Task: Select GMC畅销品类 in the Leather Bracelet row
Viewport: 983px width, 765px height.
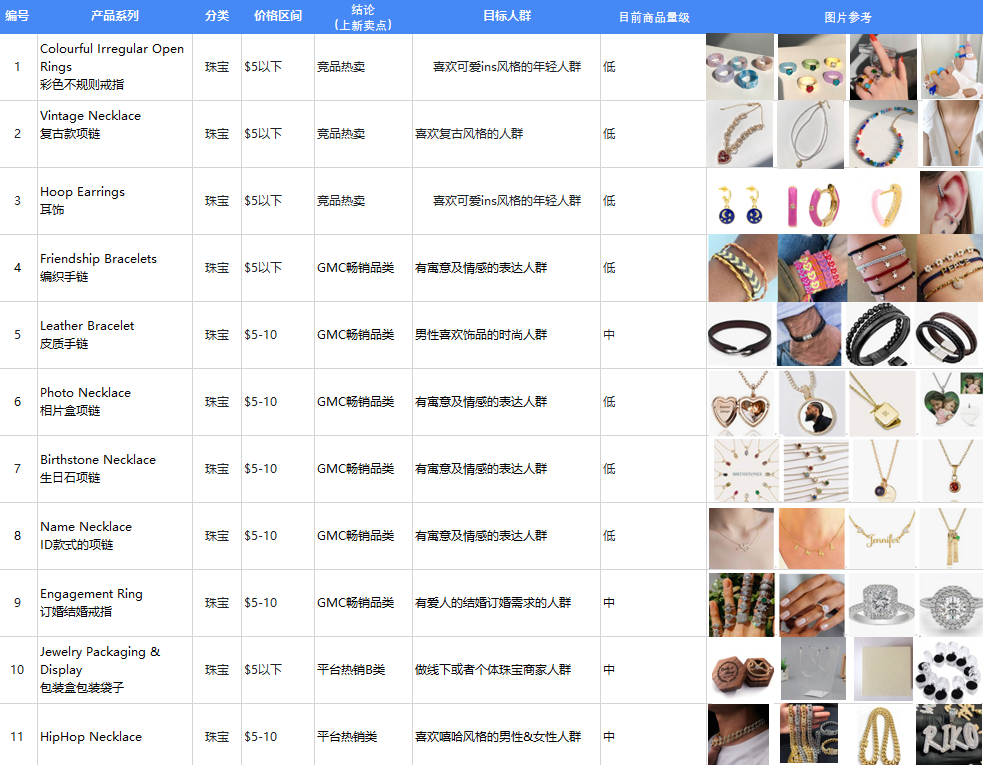Action: [363, 335]
